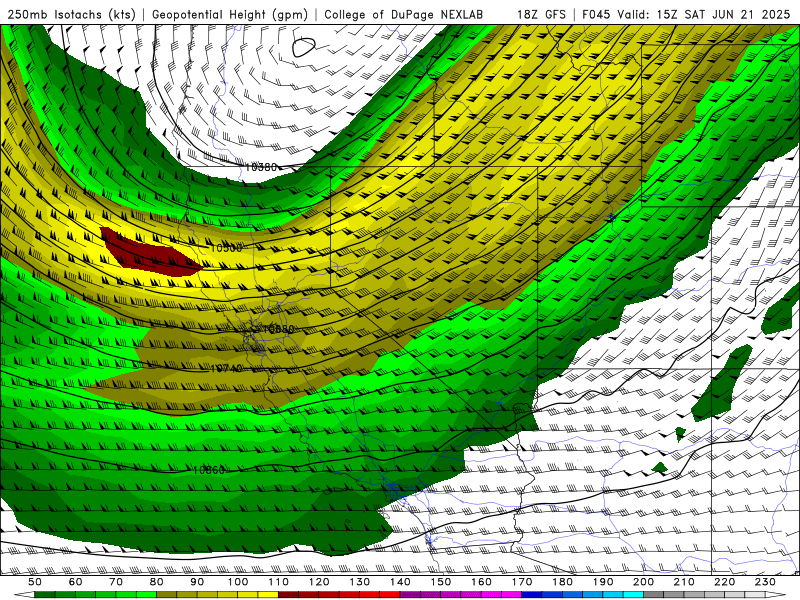The width and height of the screenshot is (800, 600).
Task: Click the darkest green swatch starting at 50
Action: (45, 595)
